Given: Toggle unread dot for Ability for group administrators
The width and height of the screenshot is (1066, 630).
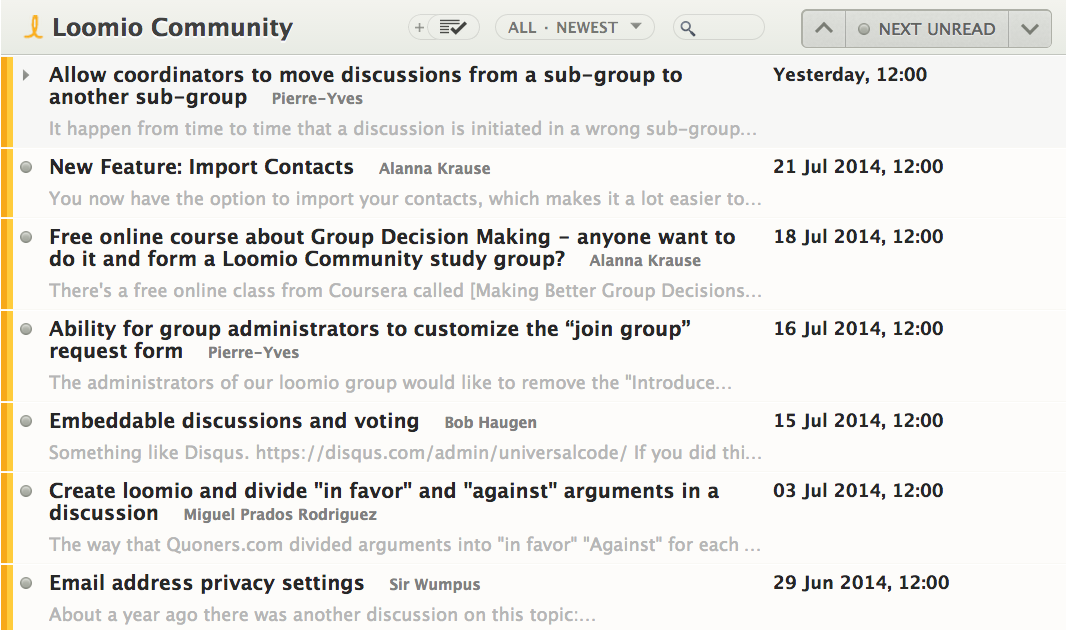Looking at the screenshot, I should click(27, 329).
